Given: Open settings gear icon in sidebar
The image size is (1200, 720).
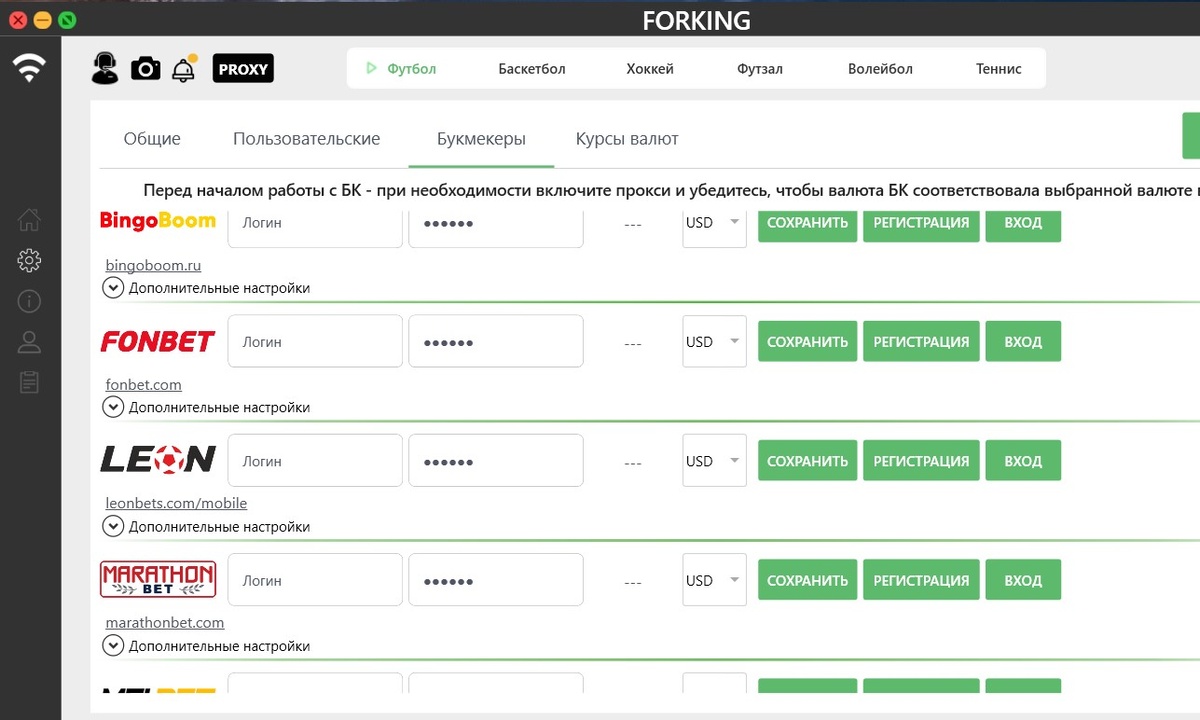Looking at the screenshot, I should (29, 261).
